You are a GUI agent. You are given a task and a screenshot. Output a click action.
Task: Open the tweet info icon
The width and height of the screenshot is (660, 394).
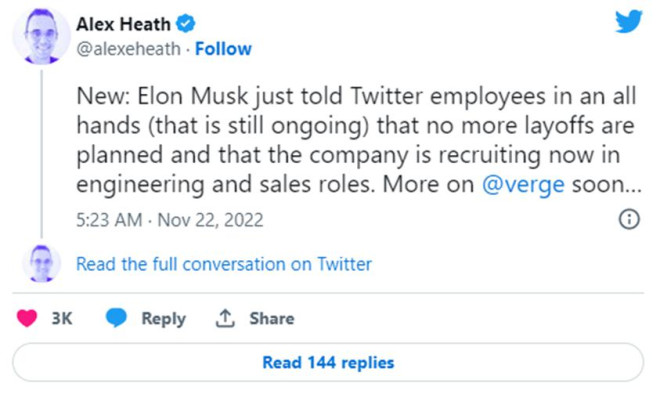pos(629,219)
